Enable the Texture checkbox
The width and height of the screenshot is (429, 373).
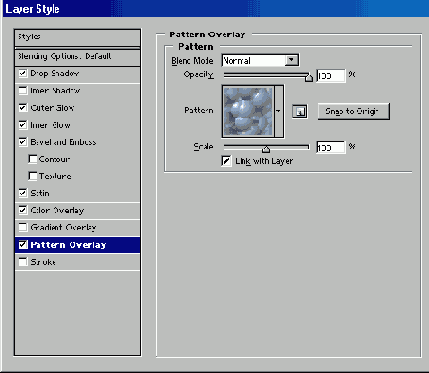(x=33, y=176)
